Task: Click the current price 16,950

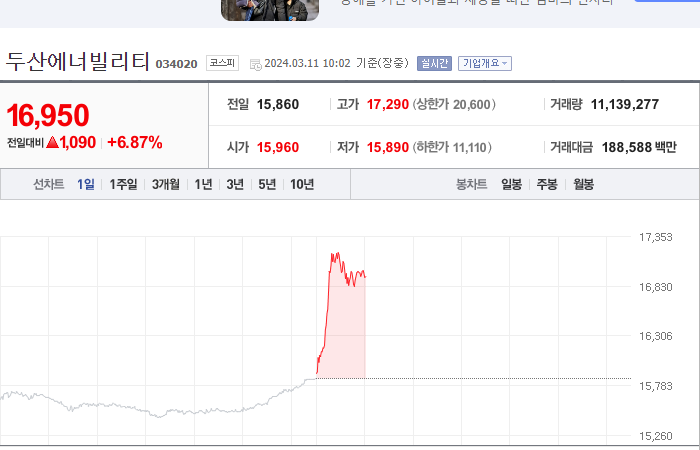Action: 48,115
